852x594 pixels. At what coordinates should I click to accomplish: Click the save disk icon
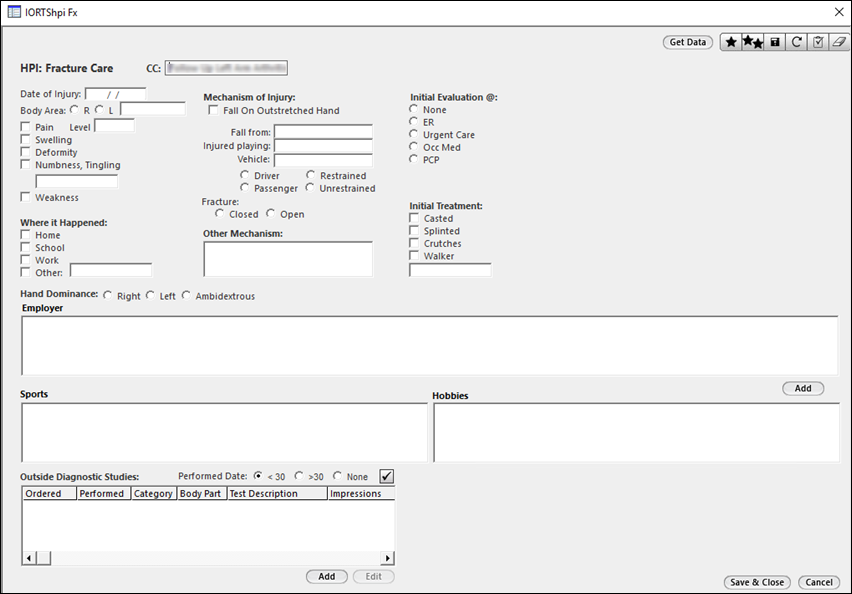[x=775, y=42]
